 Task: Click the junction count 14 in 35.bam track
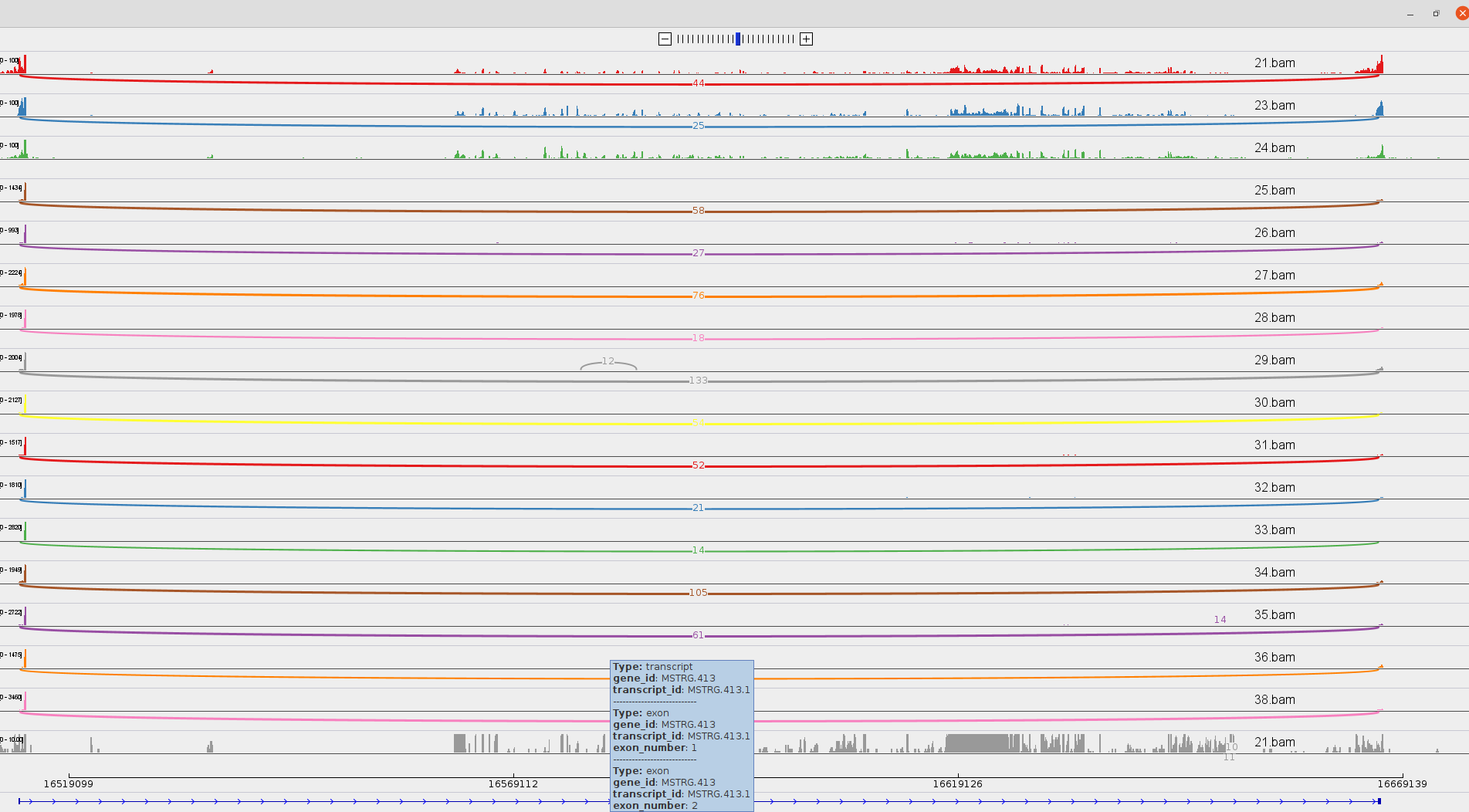pyautogui.click(x=1220, y=619)
